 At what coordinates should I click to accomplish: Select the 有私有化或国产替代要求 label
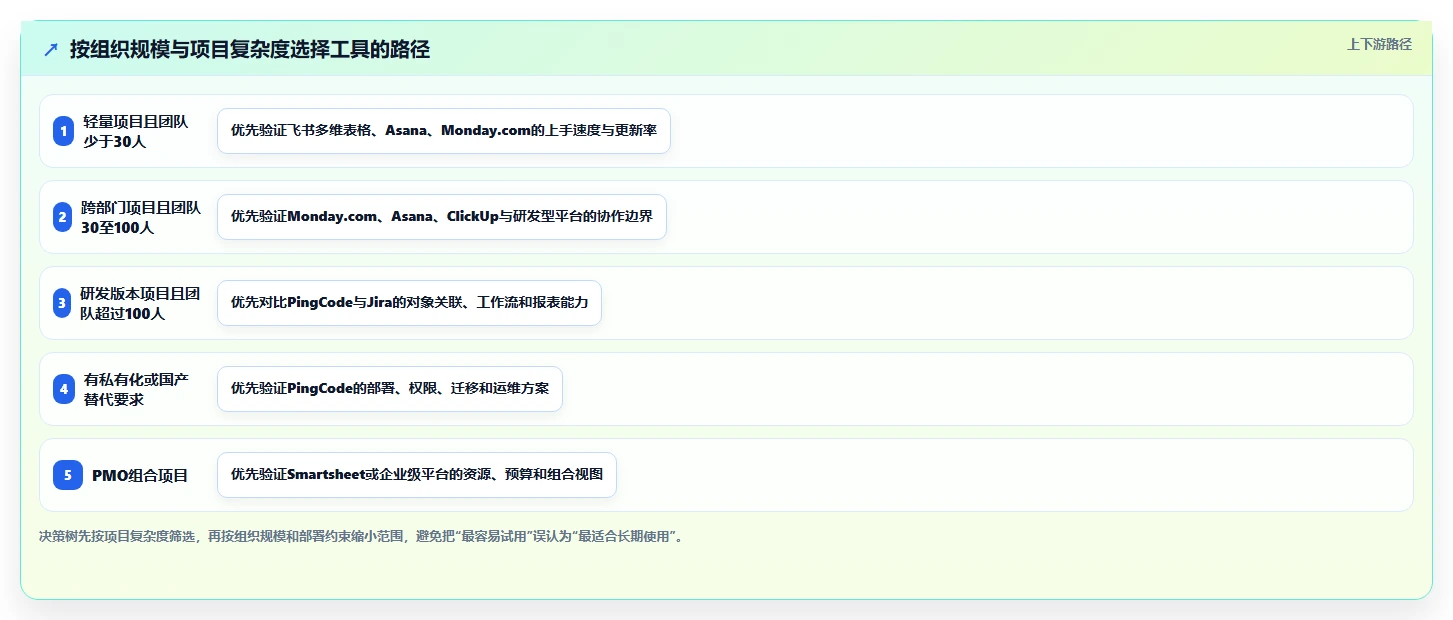pos(136,389)
